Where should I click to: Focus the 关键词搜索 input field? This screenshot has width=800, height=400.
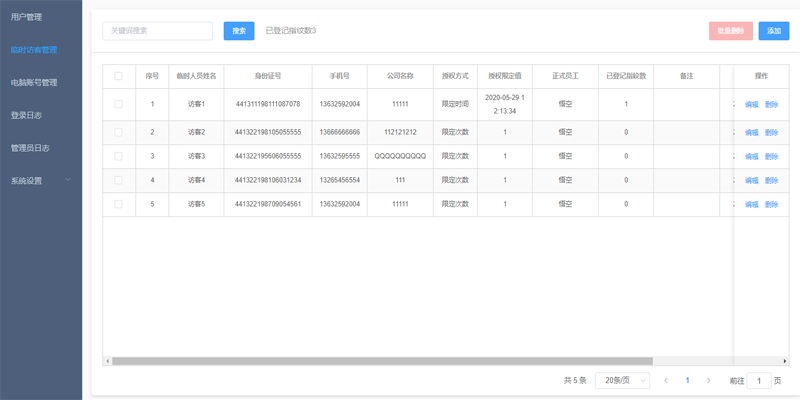(x=157, y=31)
